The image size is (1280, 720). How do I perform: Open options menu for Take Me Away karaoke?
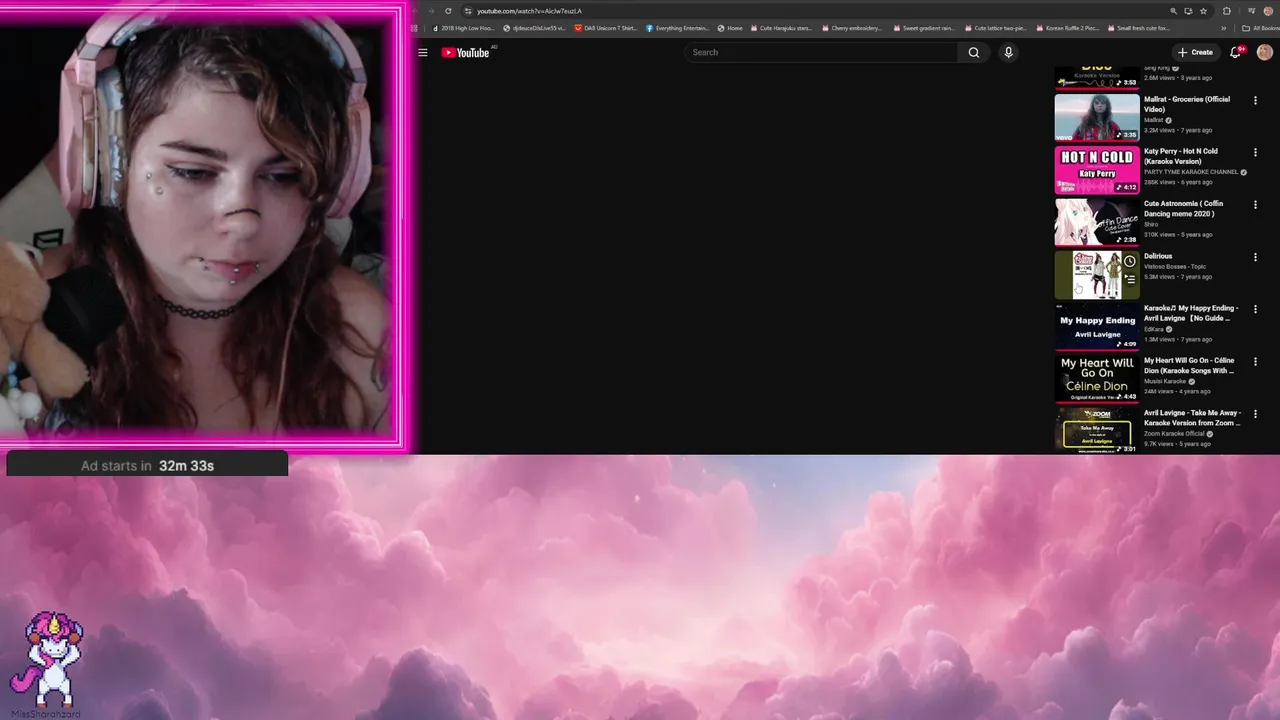pos(1255,413)
